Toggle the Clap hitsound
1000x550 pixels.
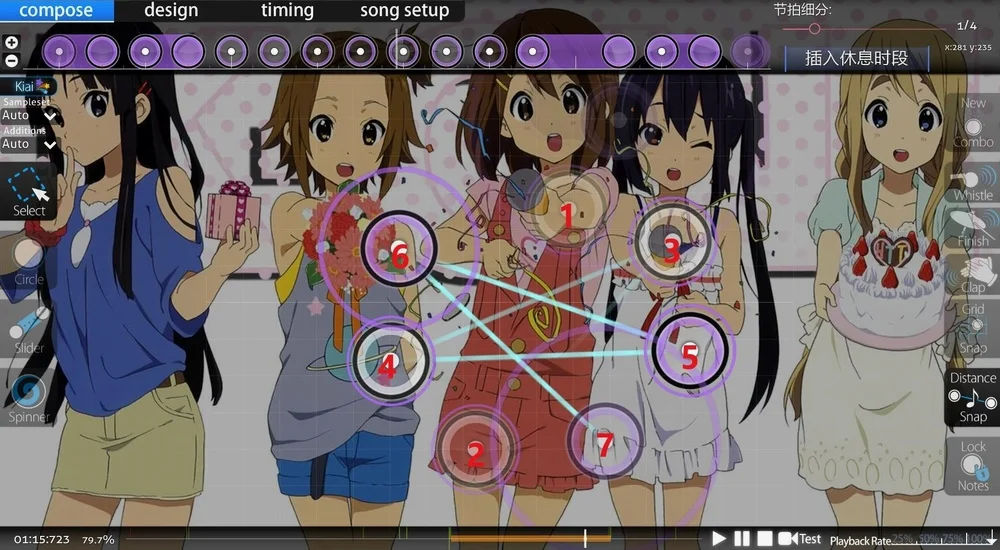pos(973,274)
